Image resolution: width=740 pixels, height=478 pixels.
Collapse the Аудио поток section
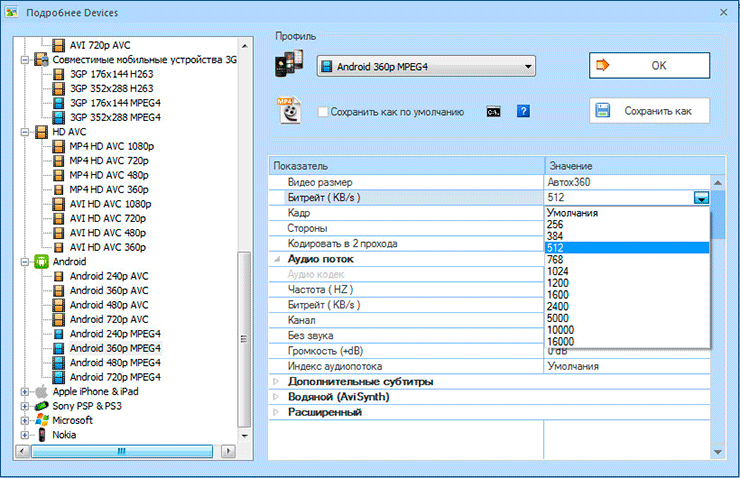[278, 259]
